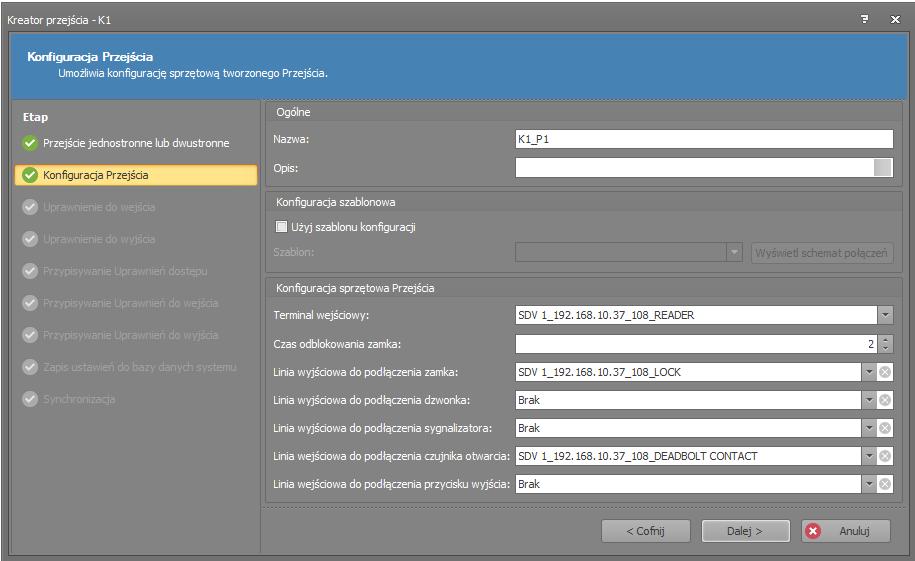Click the Nazwa field containing K1_P1
This screenshot has width=915, height=561.
[704, 139]
